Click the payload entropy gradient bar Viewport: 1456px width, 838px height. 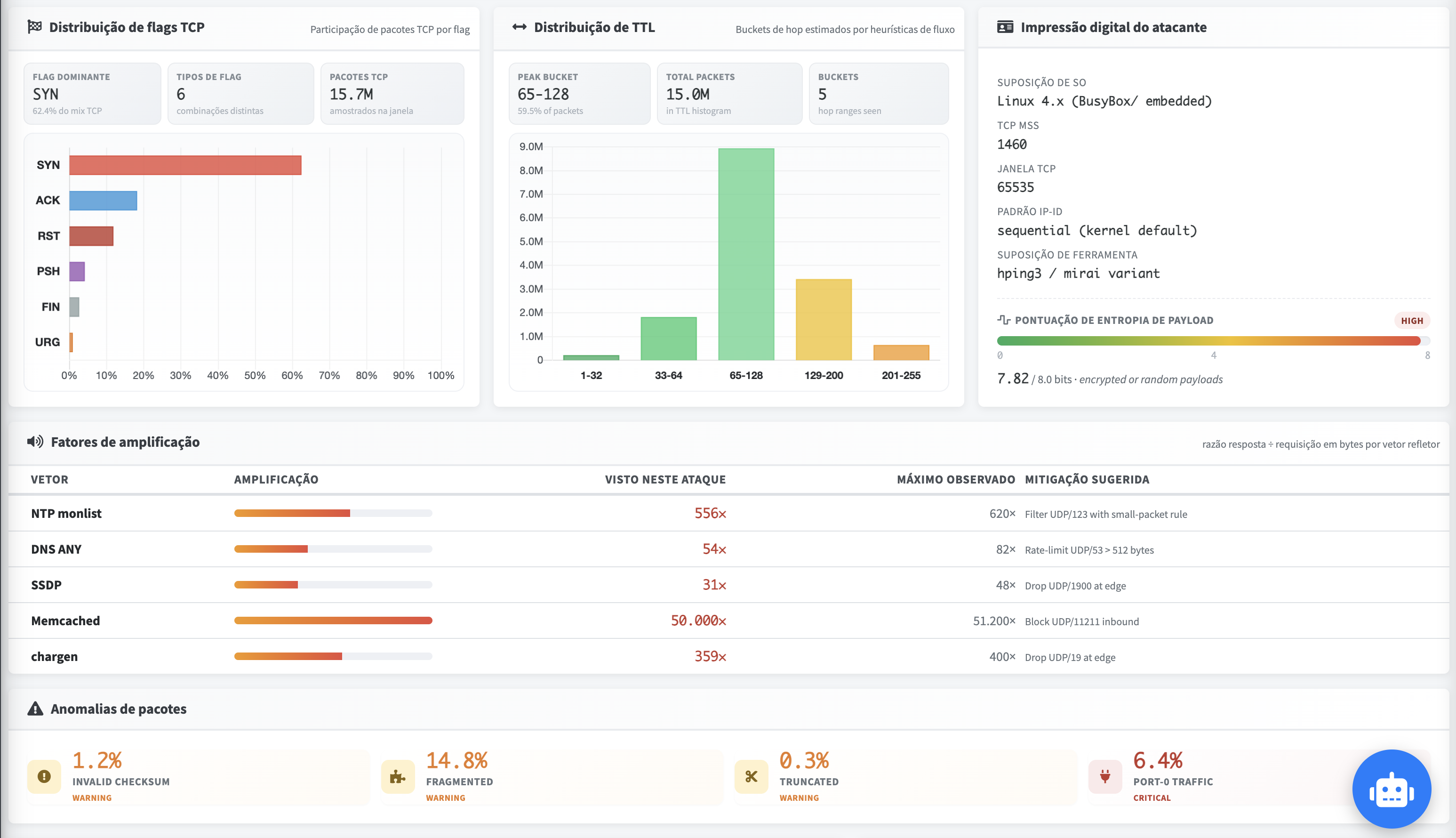pyautogui.click(x=1213, y=341)
